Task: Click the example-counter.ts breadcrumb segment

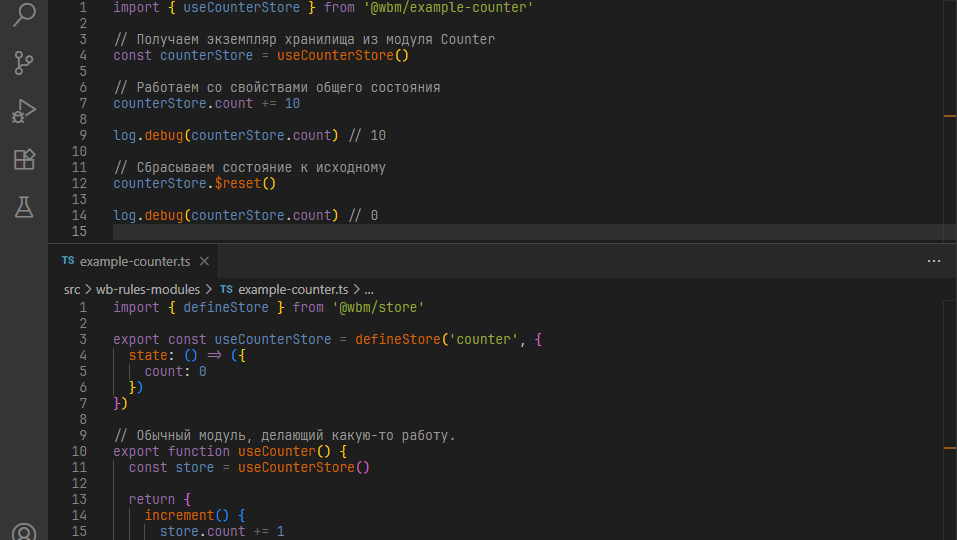Action: [293, 290]
